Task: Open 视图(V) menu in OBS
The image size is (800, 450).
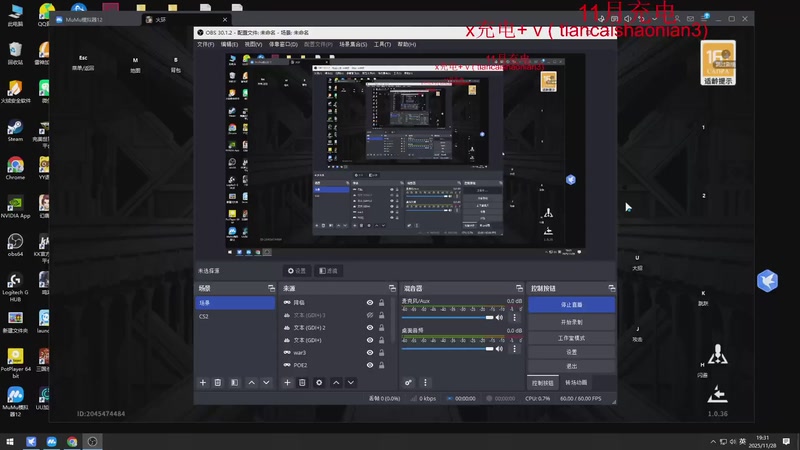Action: click(253, 44)
